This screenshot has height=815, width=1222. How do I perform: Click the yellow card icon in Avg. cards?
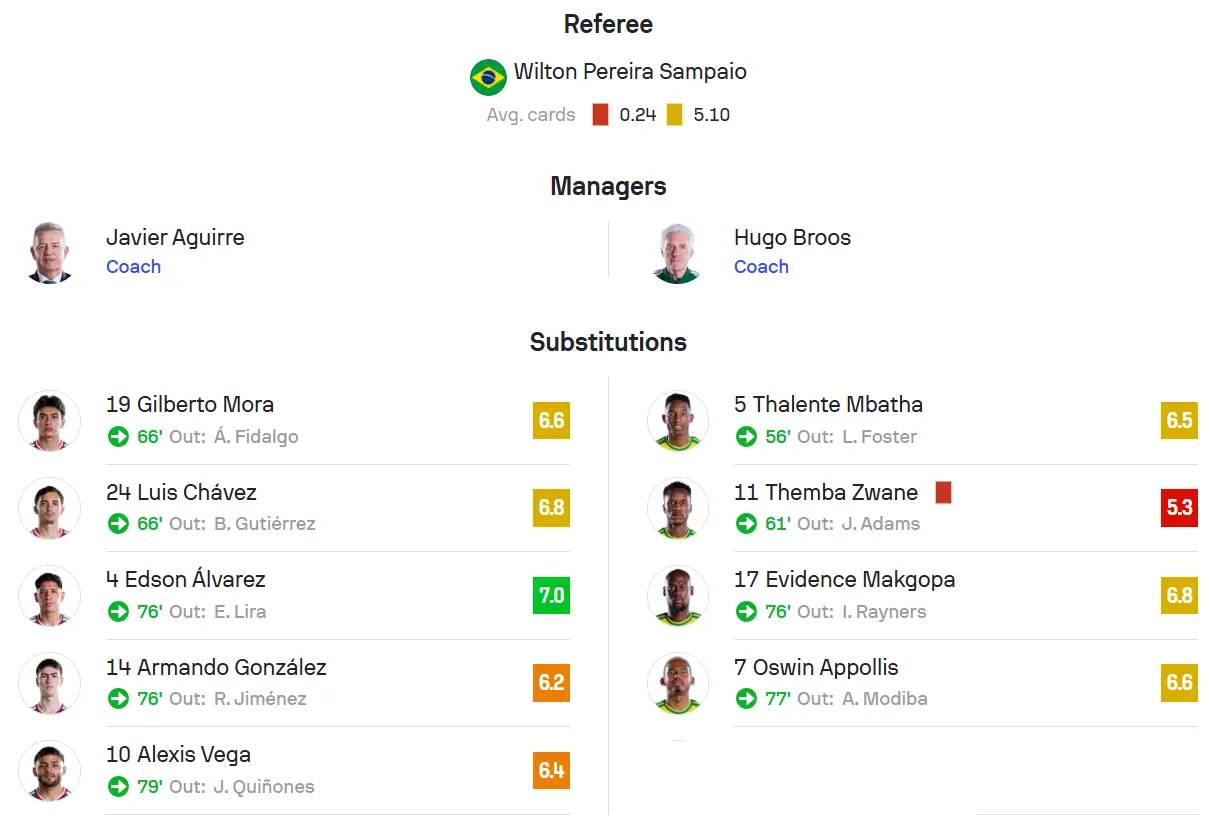pos(674,115)
